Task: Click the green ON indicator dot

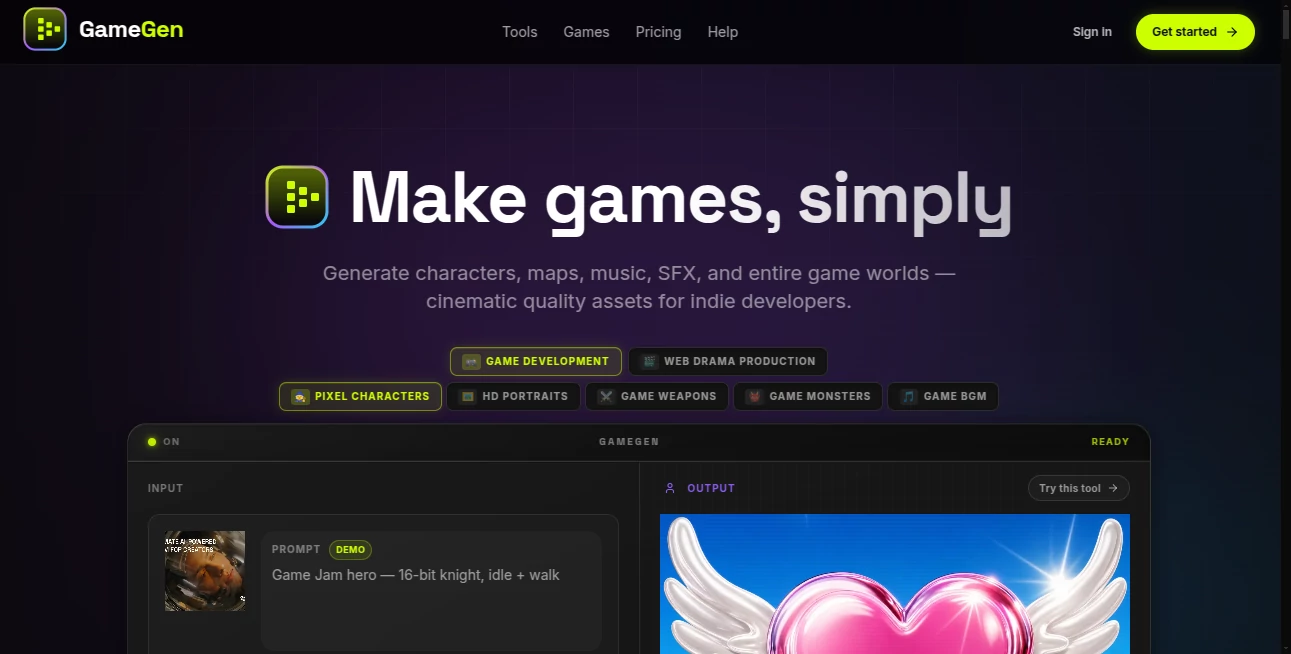Action: point(152,441)
